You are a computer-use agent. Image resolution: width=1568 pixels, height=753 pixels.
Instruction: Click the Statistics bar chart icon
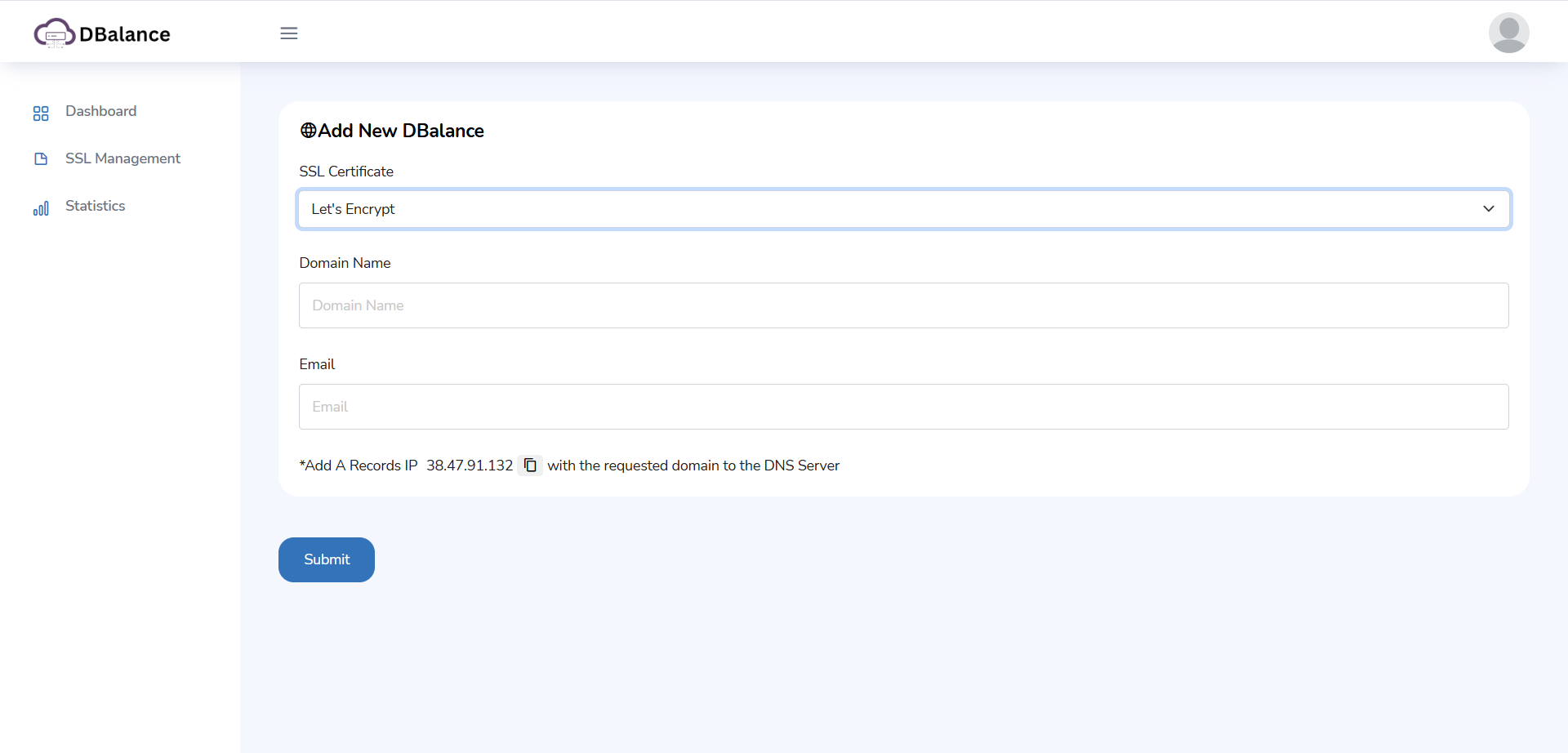click(41, 208)
